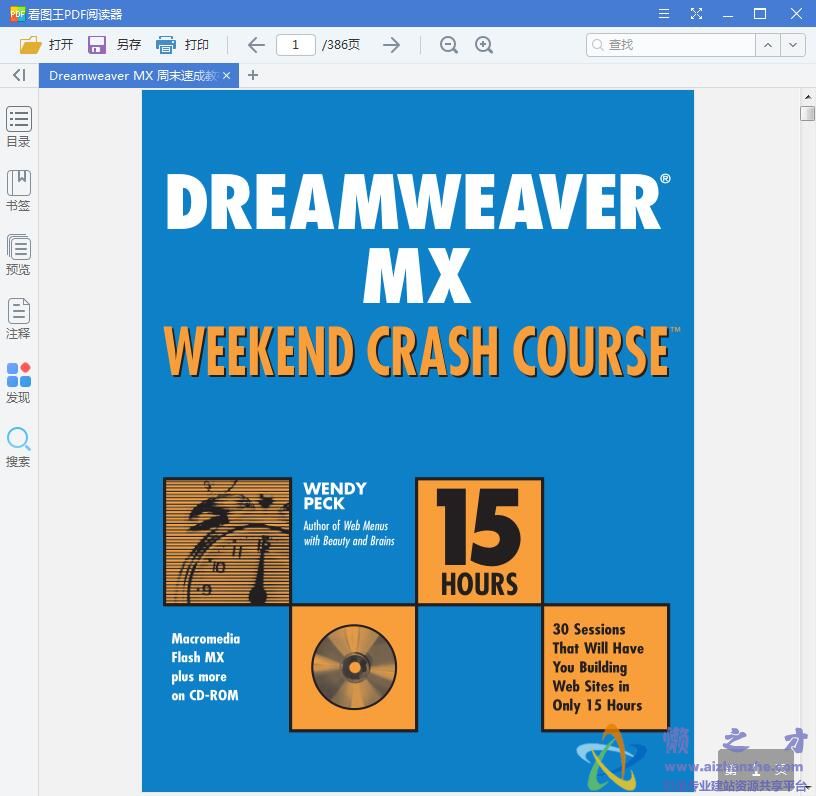Open a new document tab with plus

(x=252, y=75)
